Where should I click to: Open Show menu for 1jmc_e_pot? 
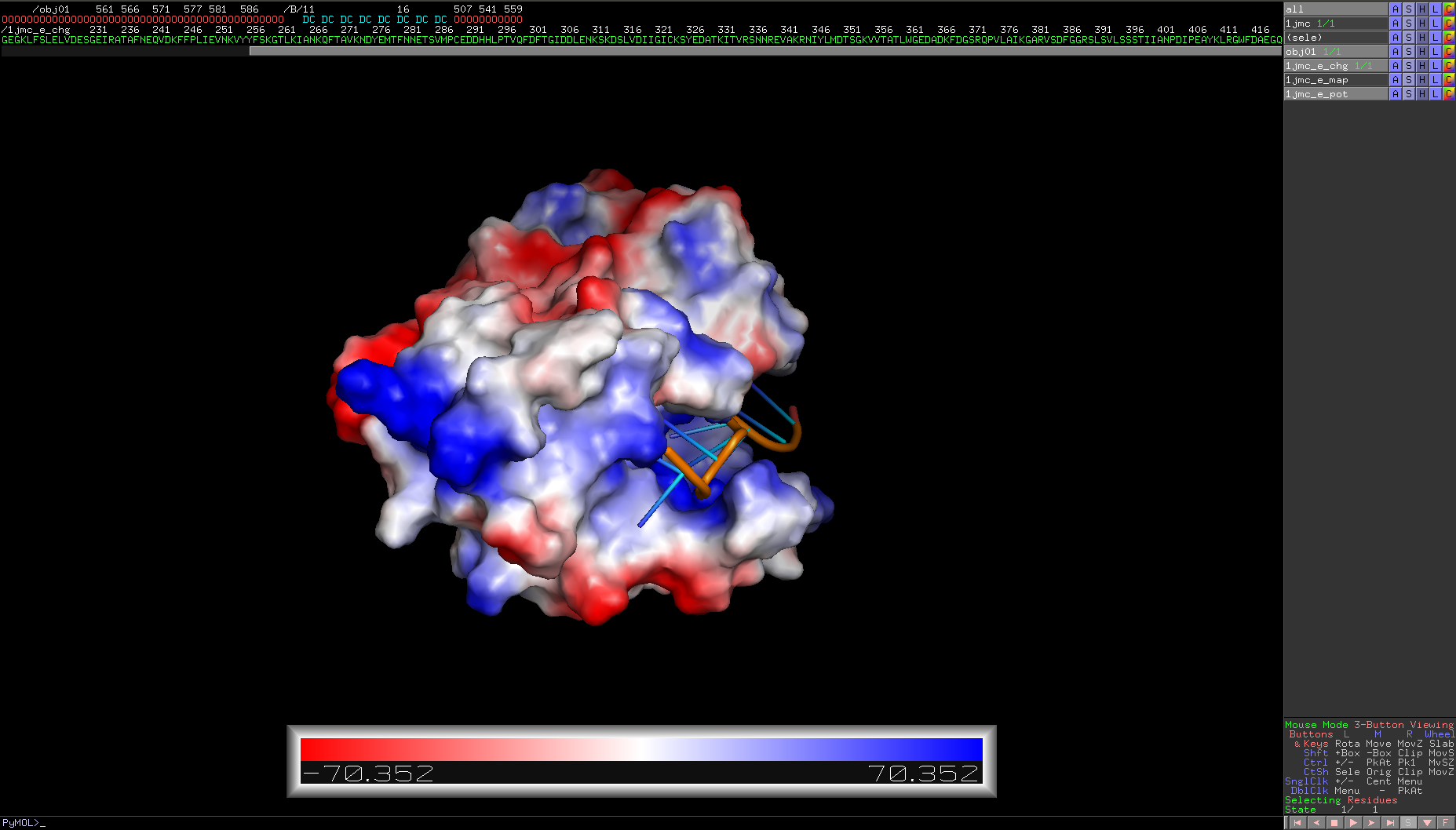tap(1409, 94)
